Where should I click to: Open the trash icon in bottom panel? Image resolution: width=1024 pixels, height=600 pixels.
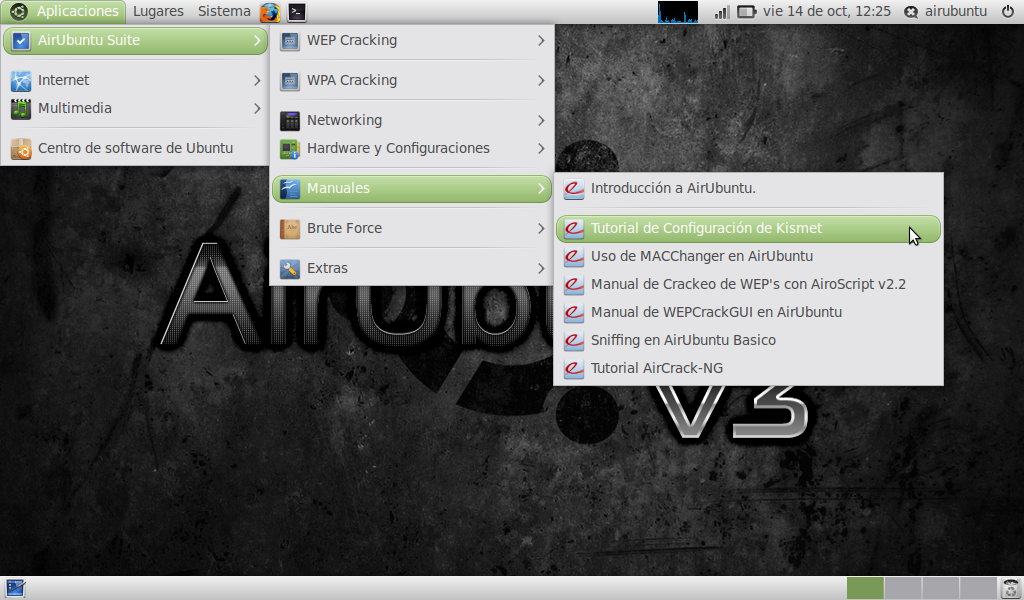(x=1011, y=588)
